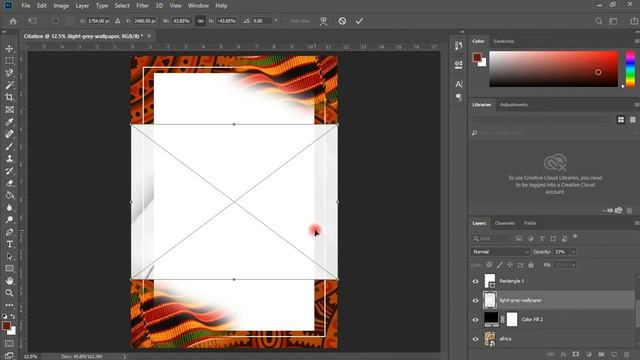
Task: Click the hue spectrum slider in Color panel
Action: click(x=630, y=69)
